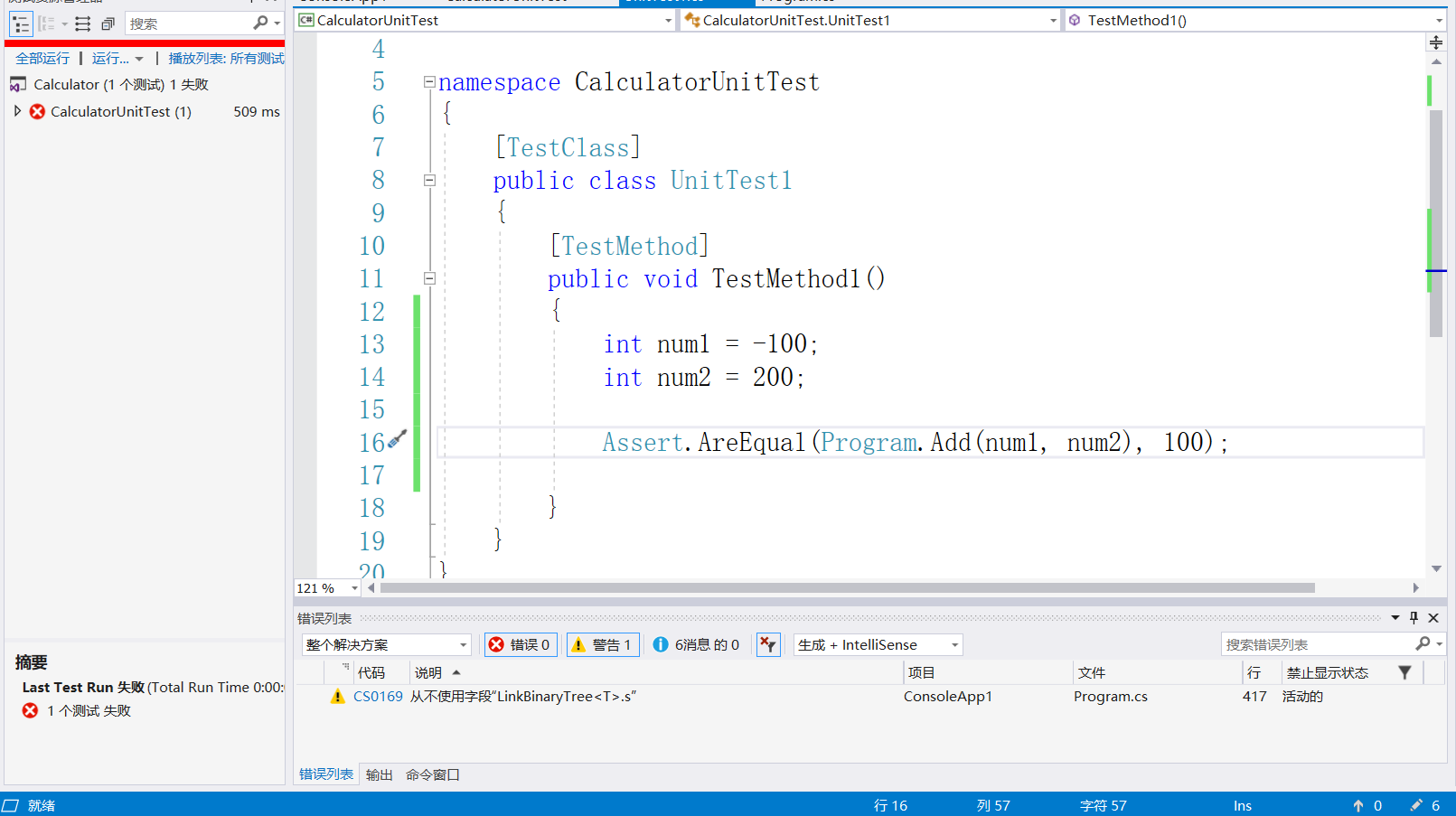
Task: Collapse the namespace CalculatorUnitTest code block
Action: click(429, 82)
